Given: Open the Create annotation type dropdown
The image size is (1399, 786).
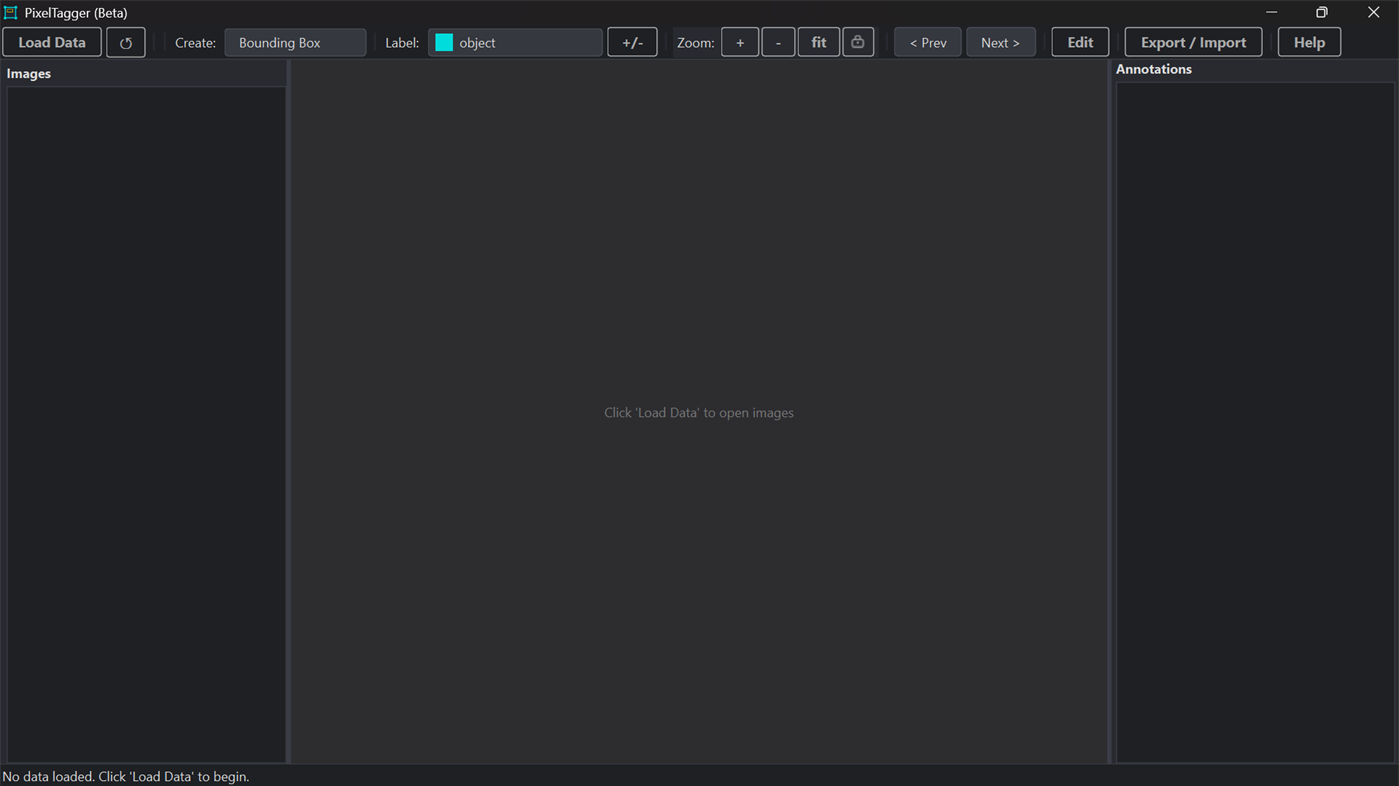Looking at the screenshot, I should [295, 43].
